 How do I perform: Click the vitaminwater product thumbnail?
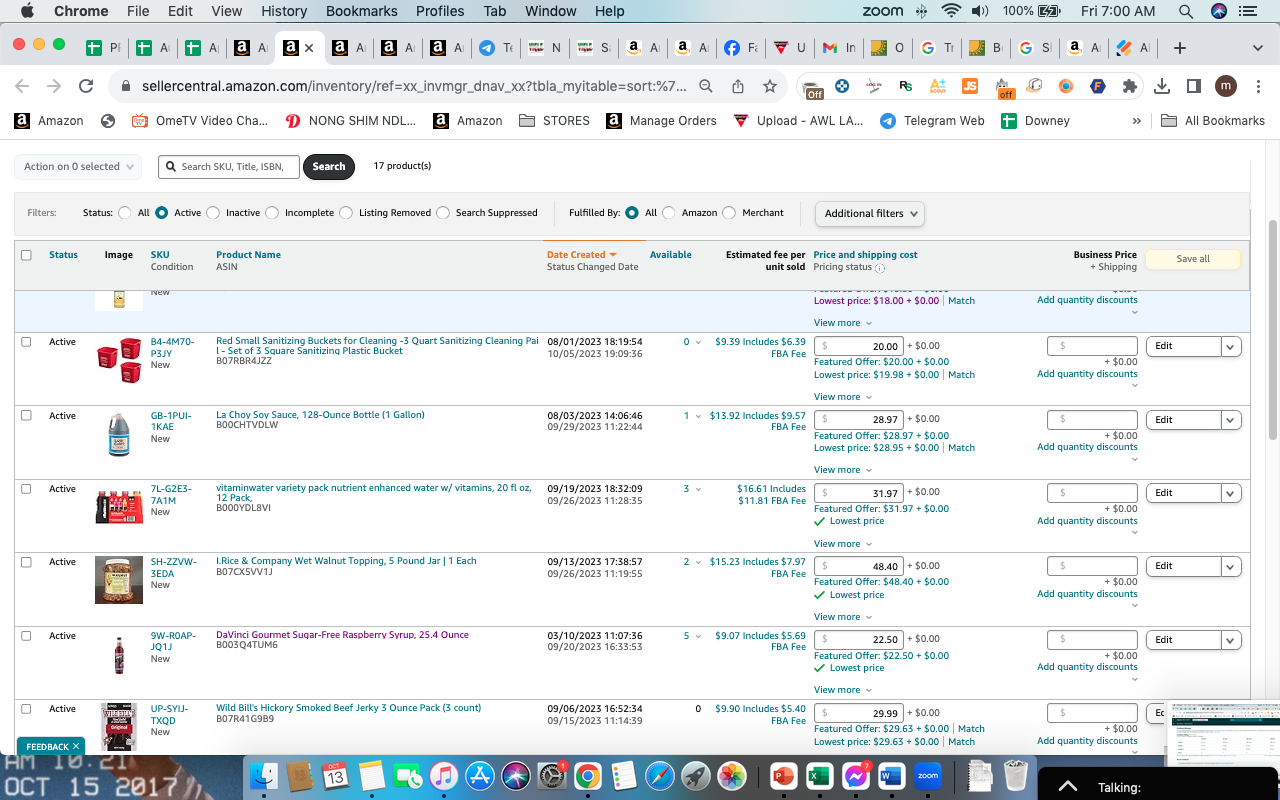[119, 505]
